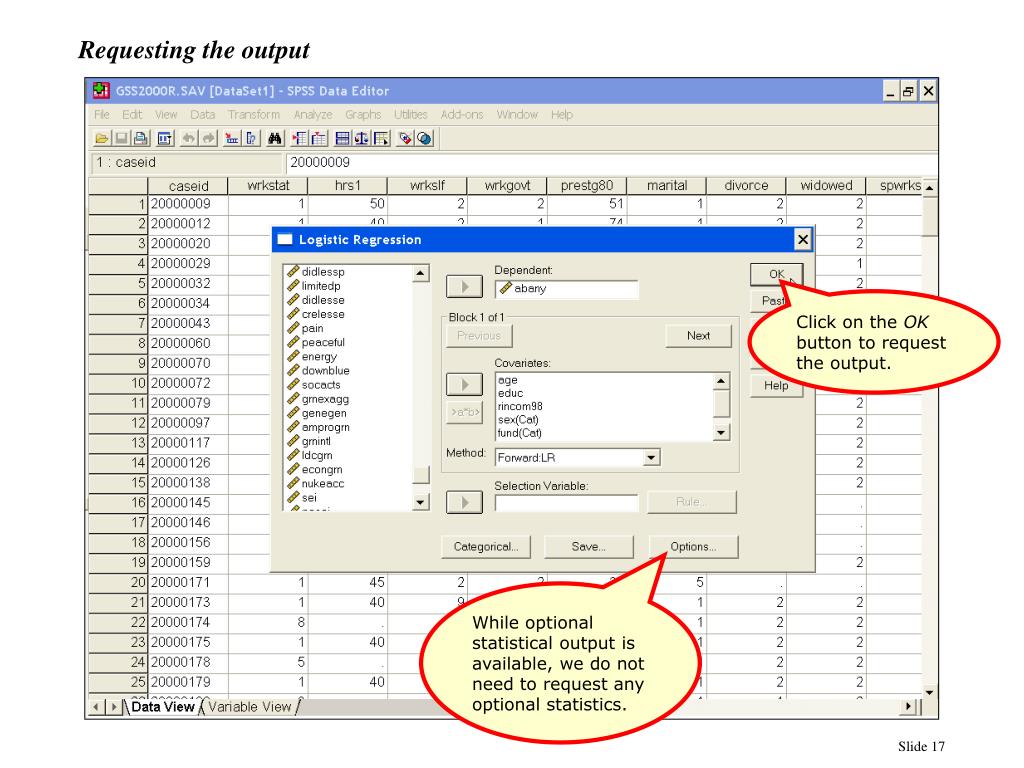Click the Go to Case toolbar icon
This screenshot has width=1024, height=768.
tap(231, 138)
